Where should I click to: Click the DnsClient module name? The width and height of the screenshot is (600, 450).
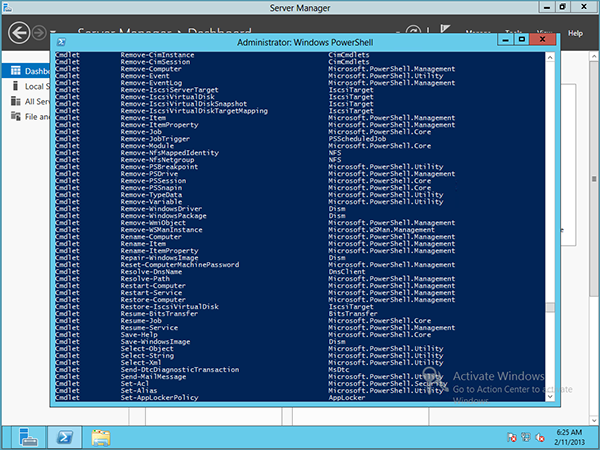[x=347, y=272]
